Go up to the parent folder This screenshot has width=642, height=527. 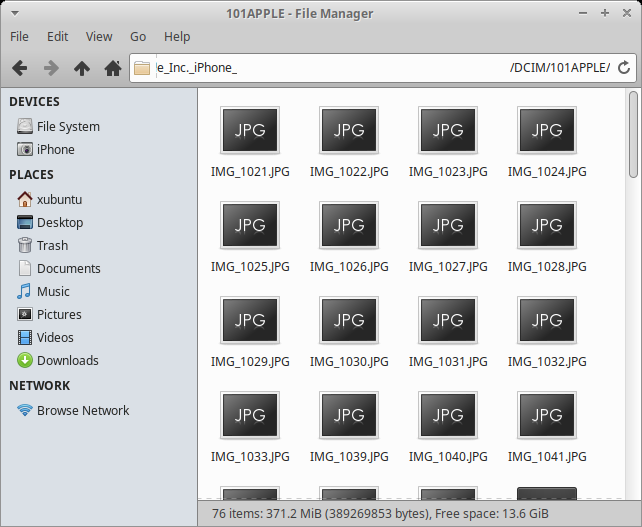click(82, 68)
